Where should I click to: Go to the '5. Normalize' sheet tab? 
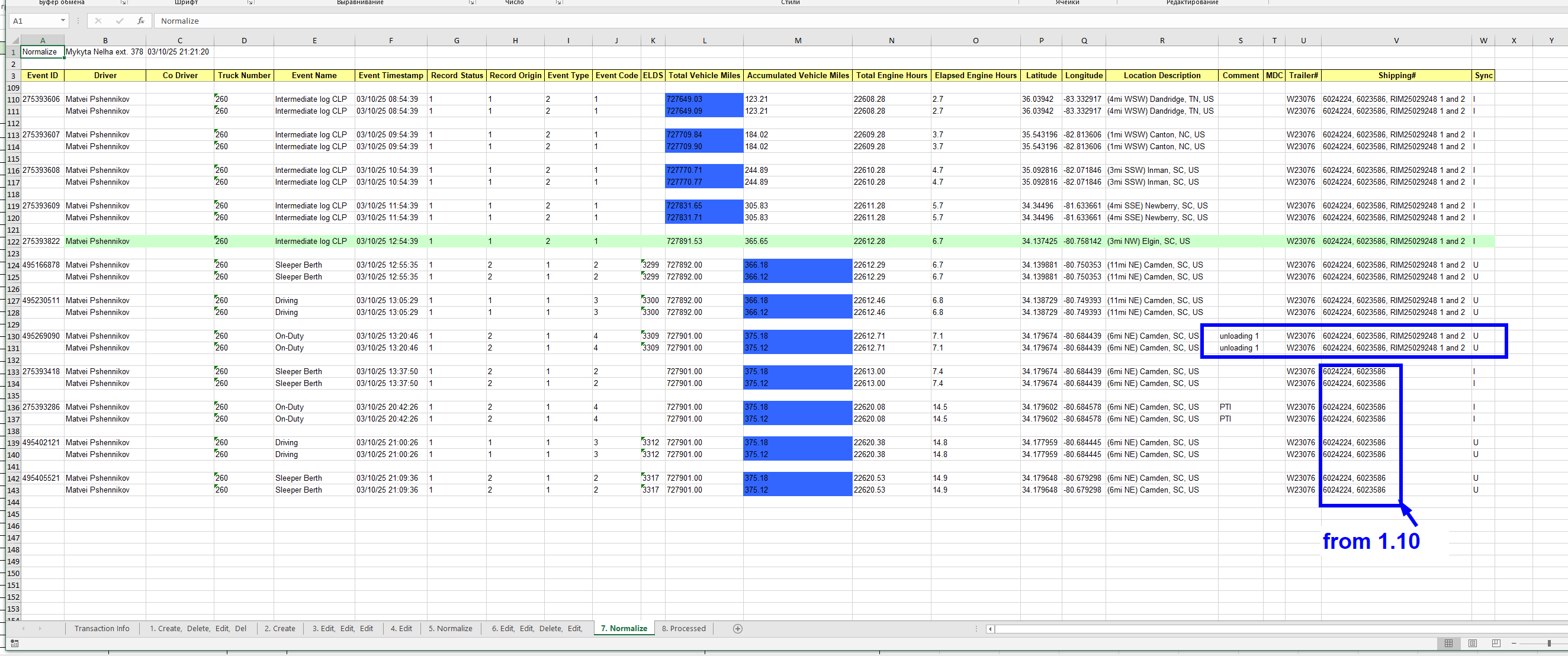click(450, 629)
